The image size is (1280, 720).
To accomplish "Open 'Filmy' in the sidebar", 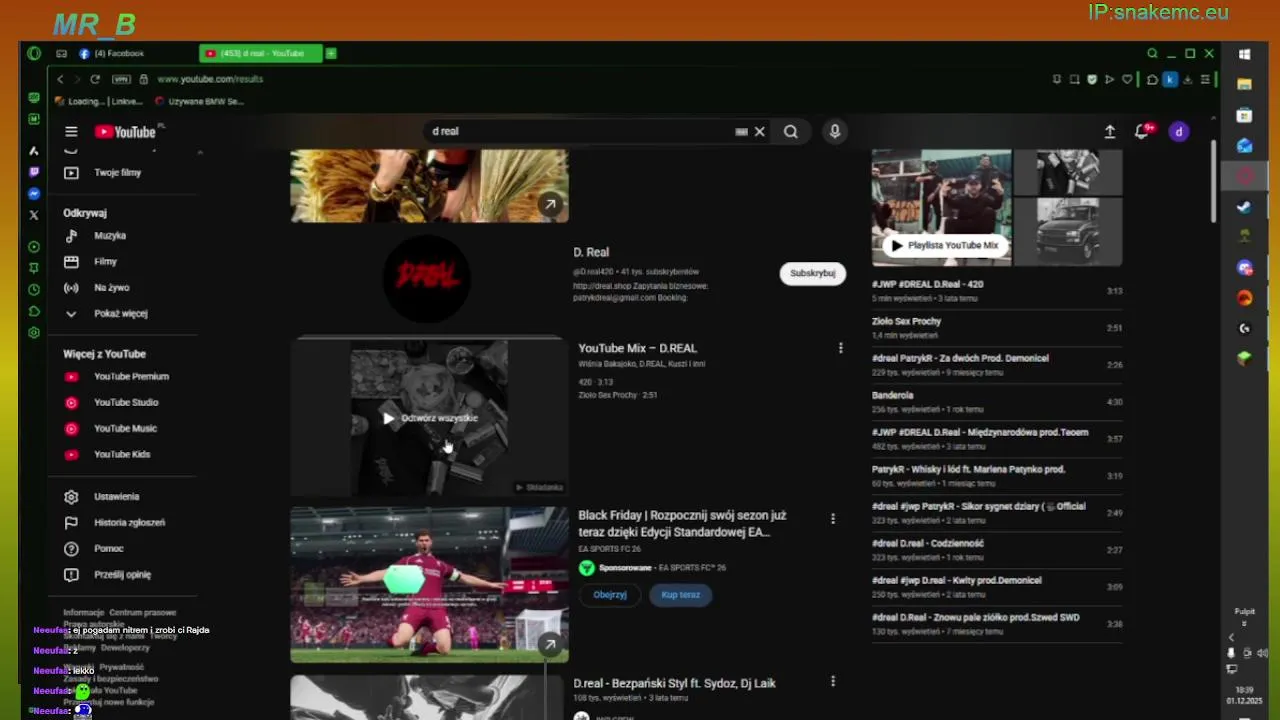I will pyautogui.click(x=105, y=261).
